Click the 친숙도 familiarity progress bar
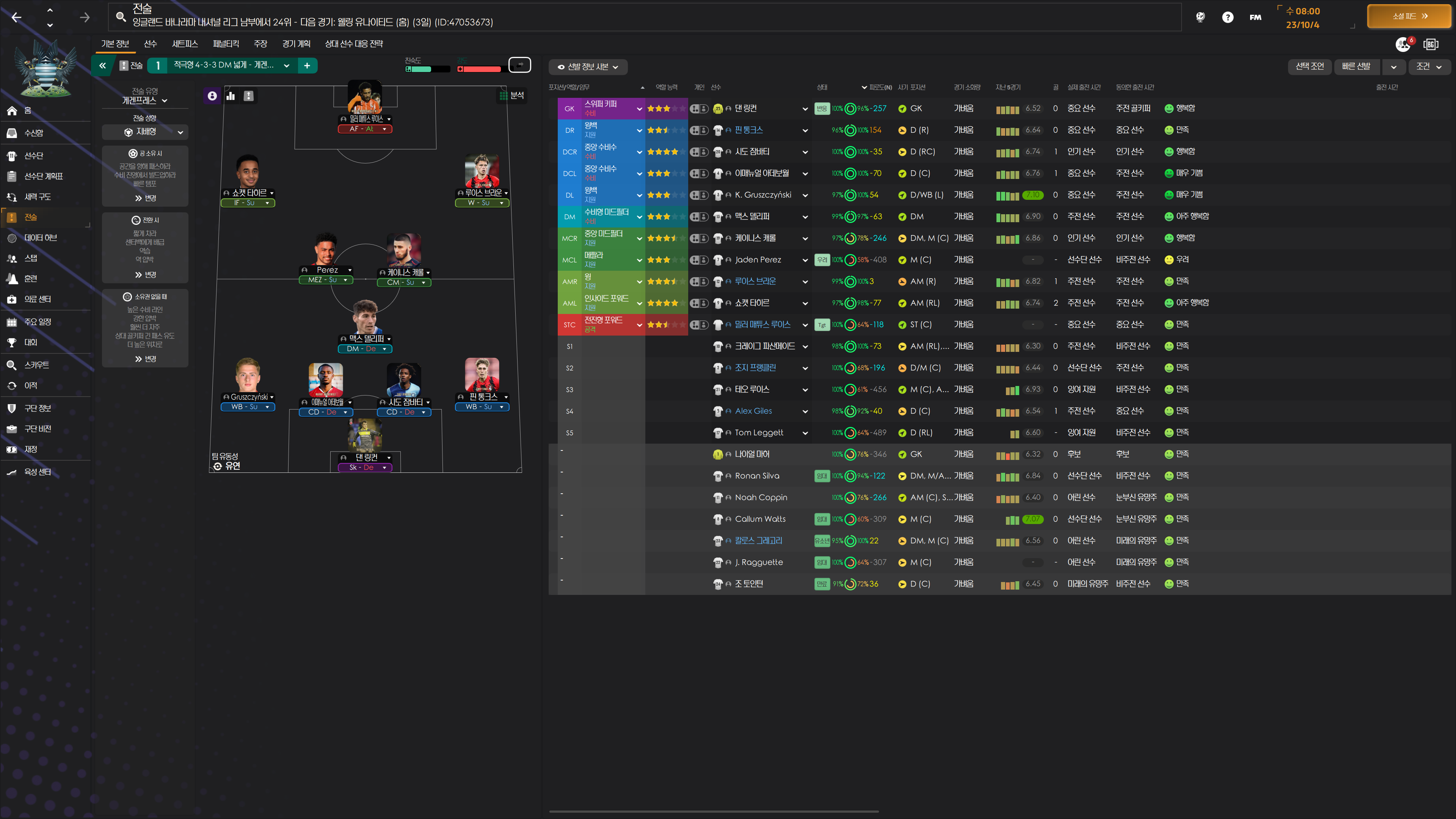Image resolution: width=1456 pixels, height=819 pixels. pyautogui.click(x=427, y=69)
